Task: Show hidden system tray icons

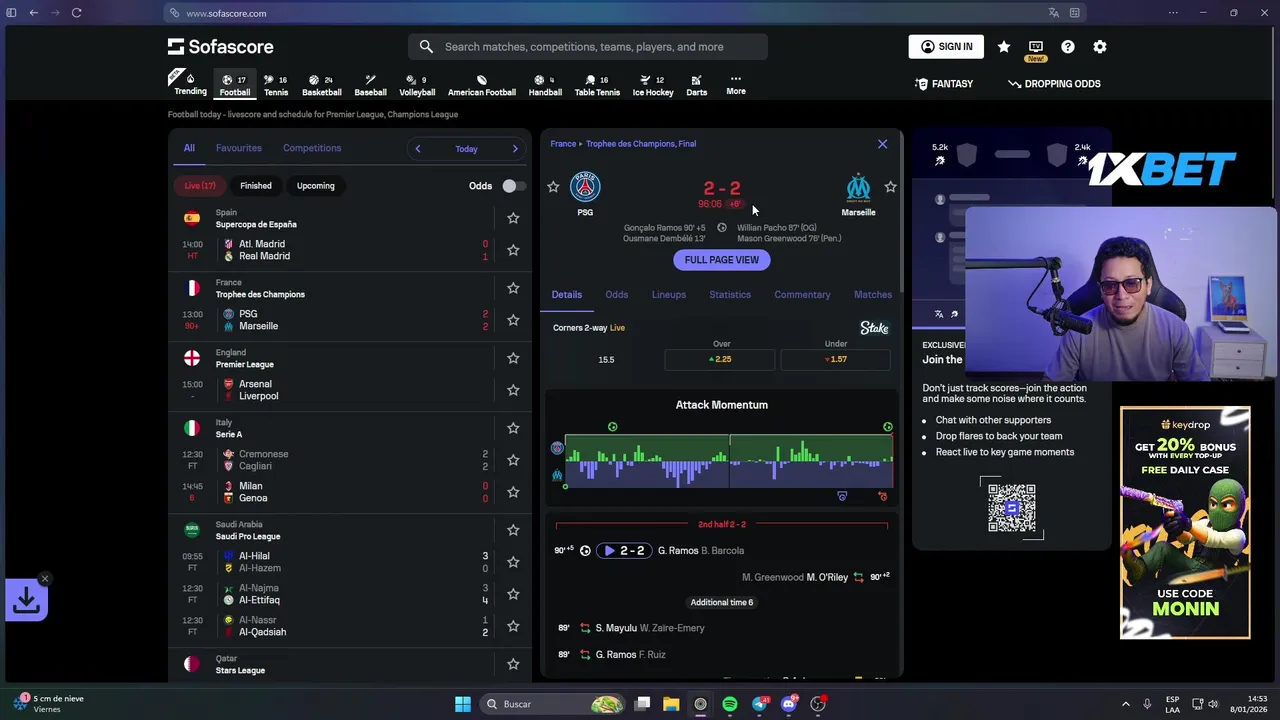Action: tap(1125, 704)
